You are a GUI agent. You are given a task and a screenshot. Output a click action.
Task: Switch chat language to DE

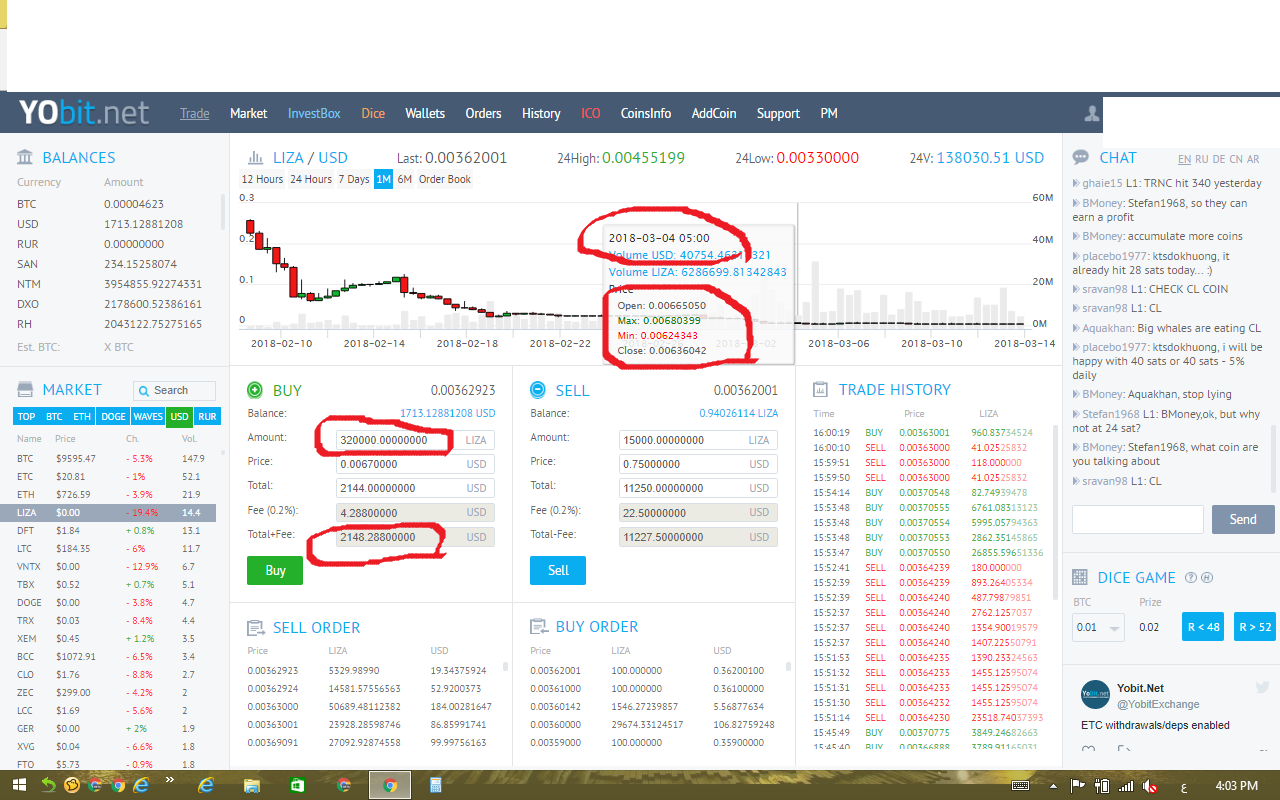1219,160
